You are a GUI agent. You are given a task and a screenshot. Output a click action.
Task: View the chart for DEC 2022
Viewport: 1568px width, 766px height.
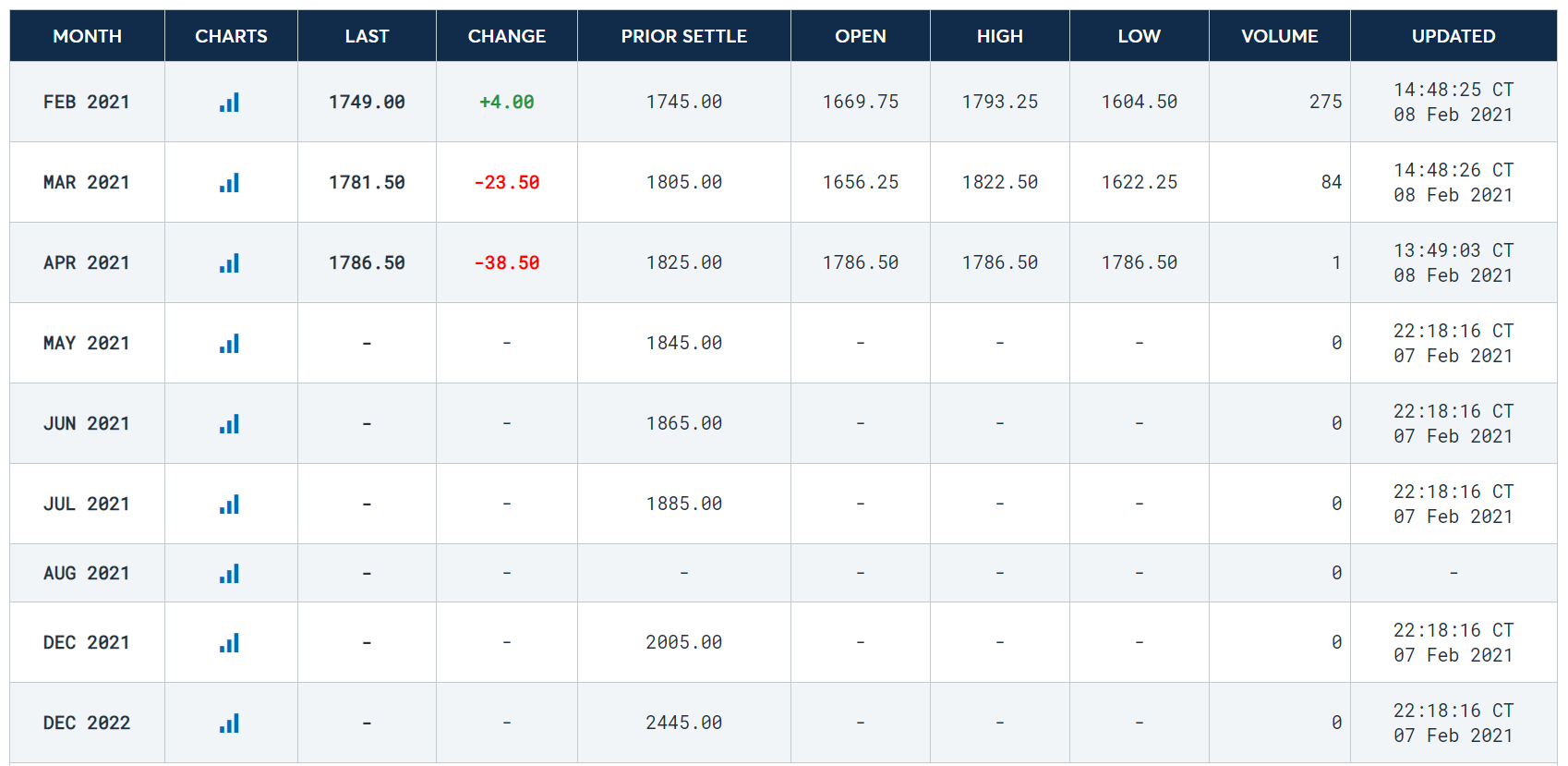pos(230,723)
